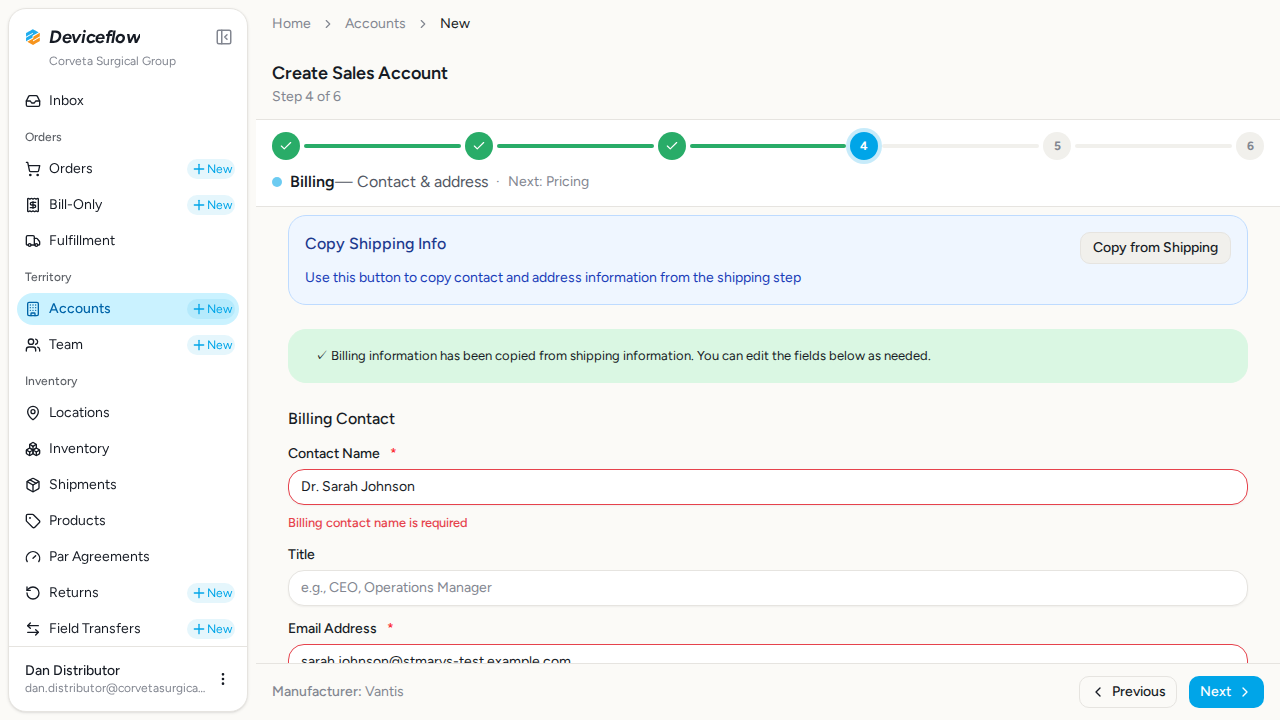The width and height of the screenshot is (1280, 720).
Task: Click 'Step 4 of 6' text
Action: [x=306, y=97]
